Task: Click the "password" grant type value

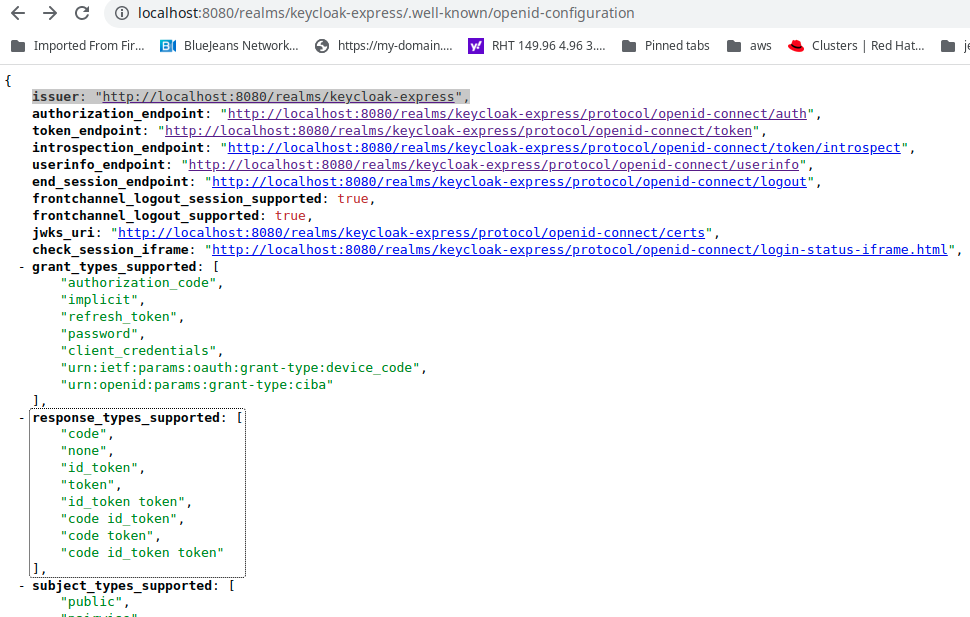Action: [x=99, y=334]
